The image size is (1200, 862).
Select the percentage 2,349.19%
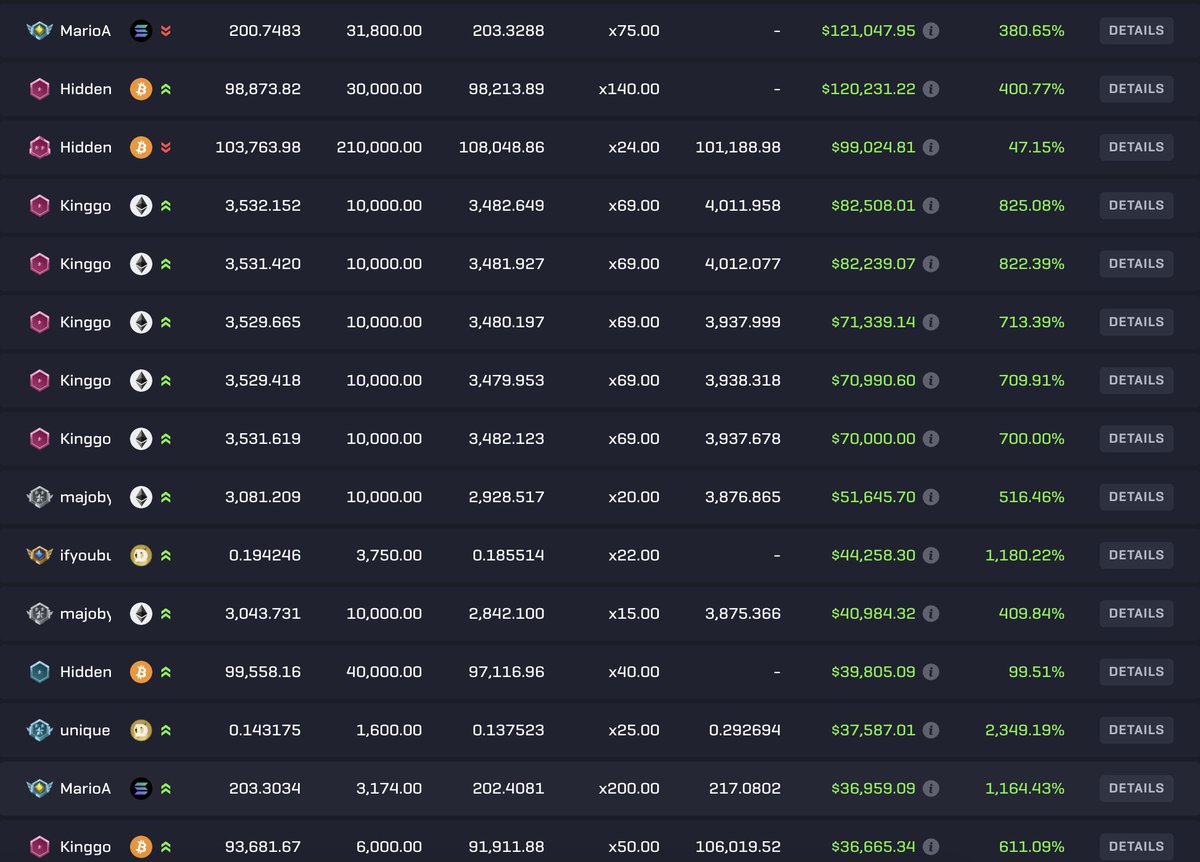click(1025, 730)
